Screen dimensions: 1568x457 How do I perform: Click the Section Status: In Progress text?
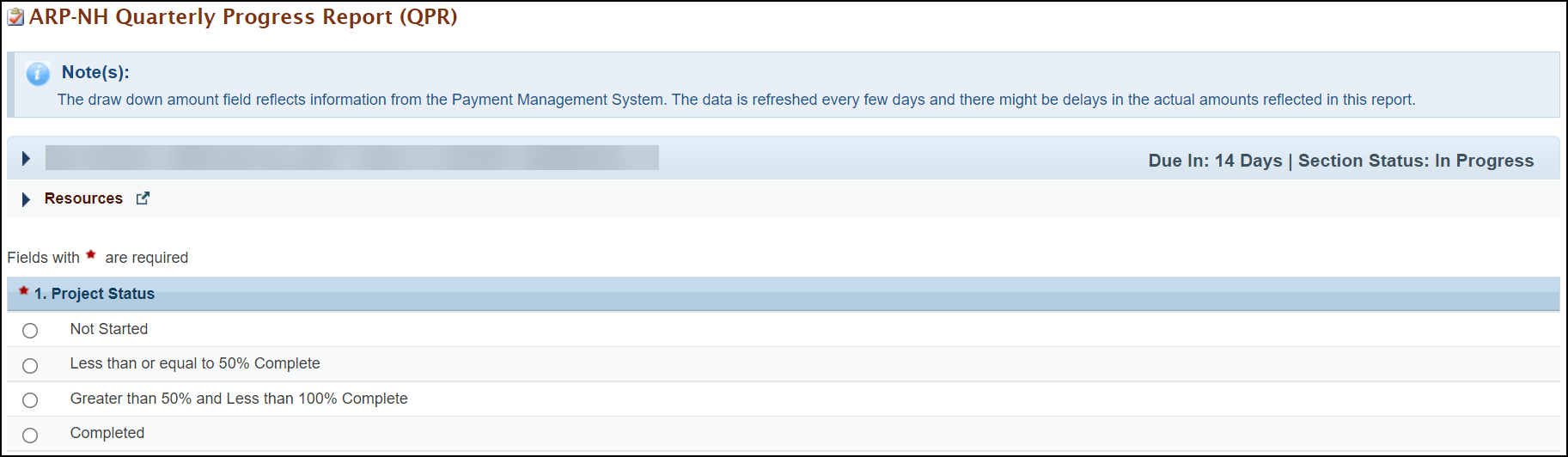point(1416,161)
